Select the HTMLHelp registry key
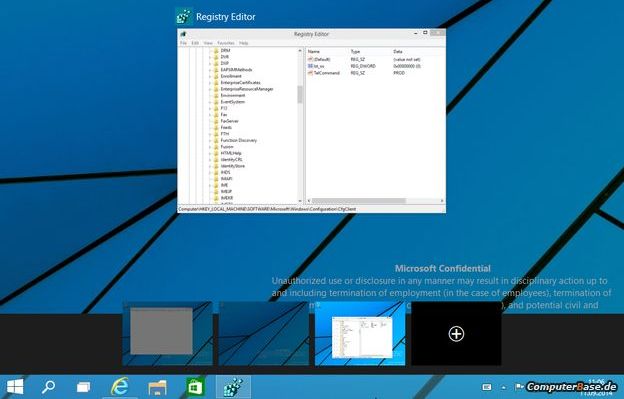This screenshot has height=399, width=624. [231, 153]
